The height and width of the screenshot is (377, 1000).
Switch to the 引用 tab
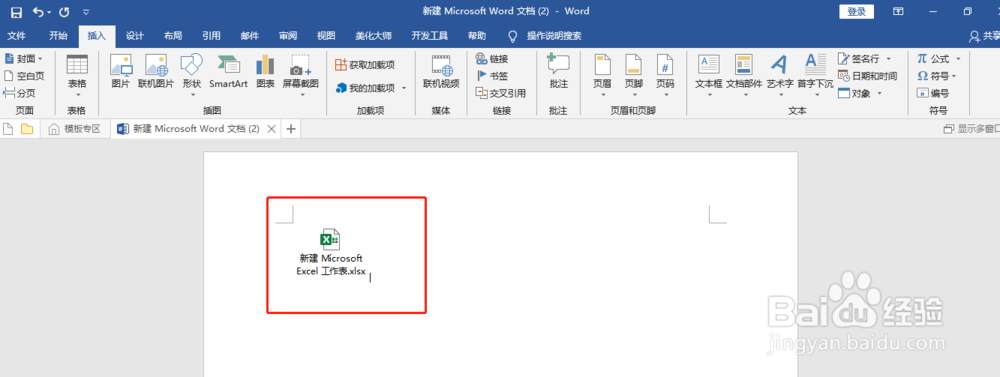click(x=211, y=36)
